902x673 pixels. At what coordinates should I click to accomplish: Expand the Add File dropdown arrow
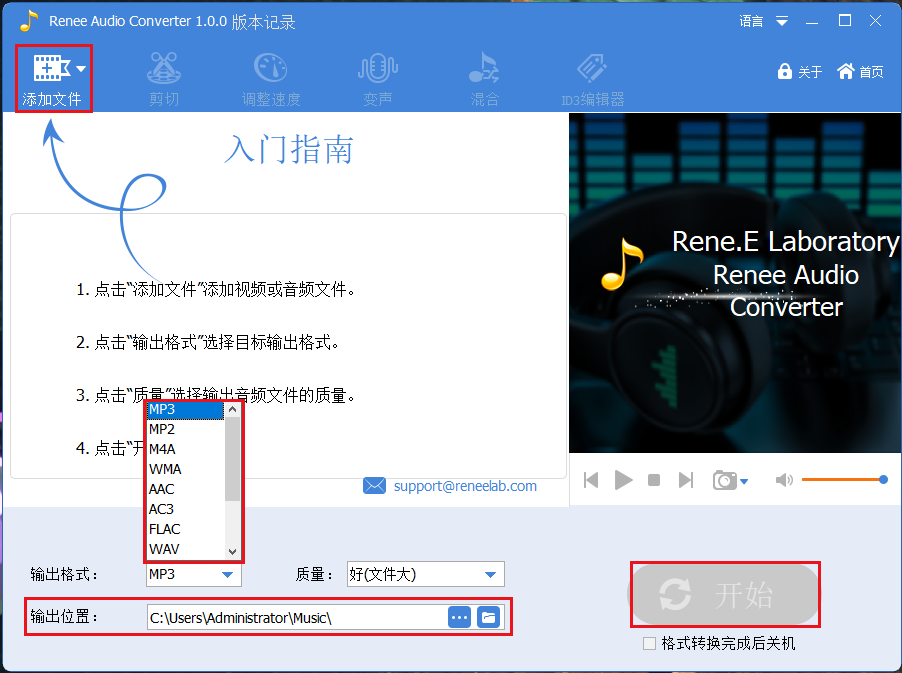pyautogui.click(x=81, y=69)
